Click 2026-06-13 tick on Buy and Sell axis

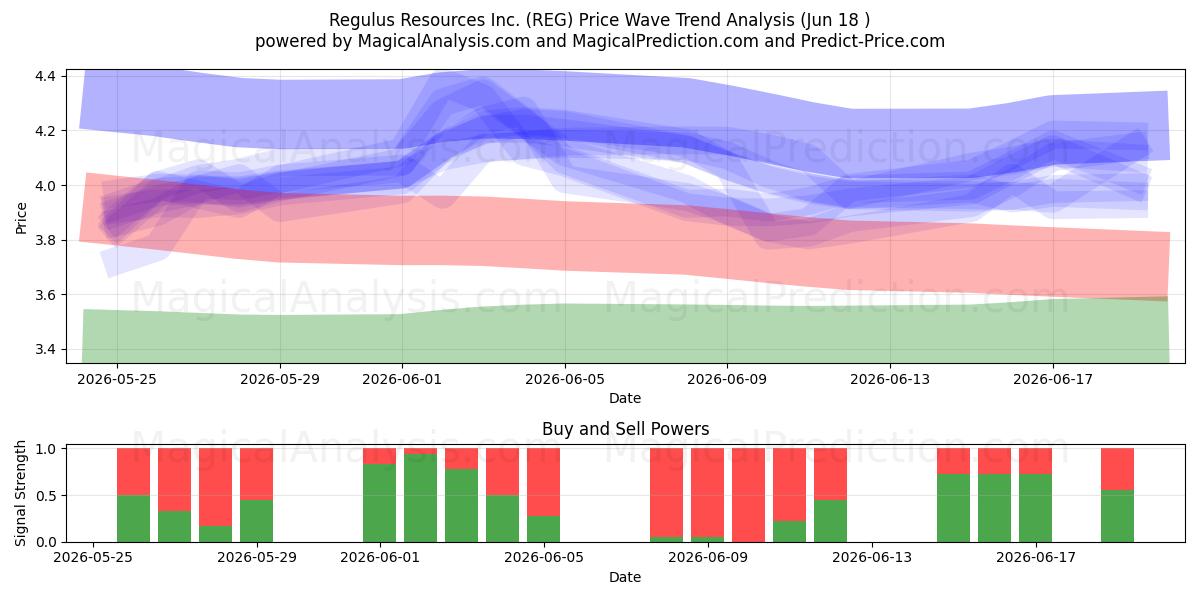click(871, 558)
